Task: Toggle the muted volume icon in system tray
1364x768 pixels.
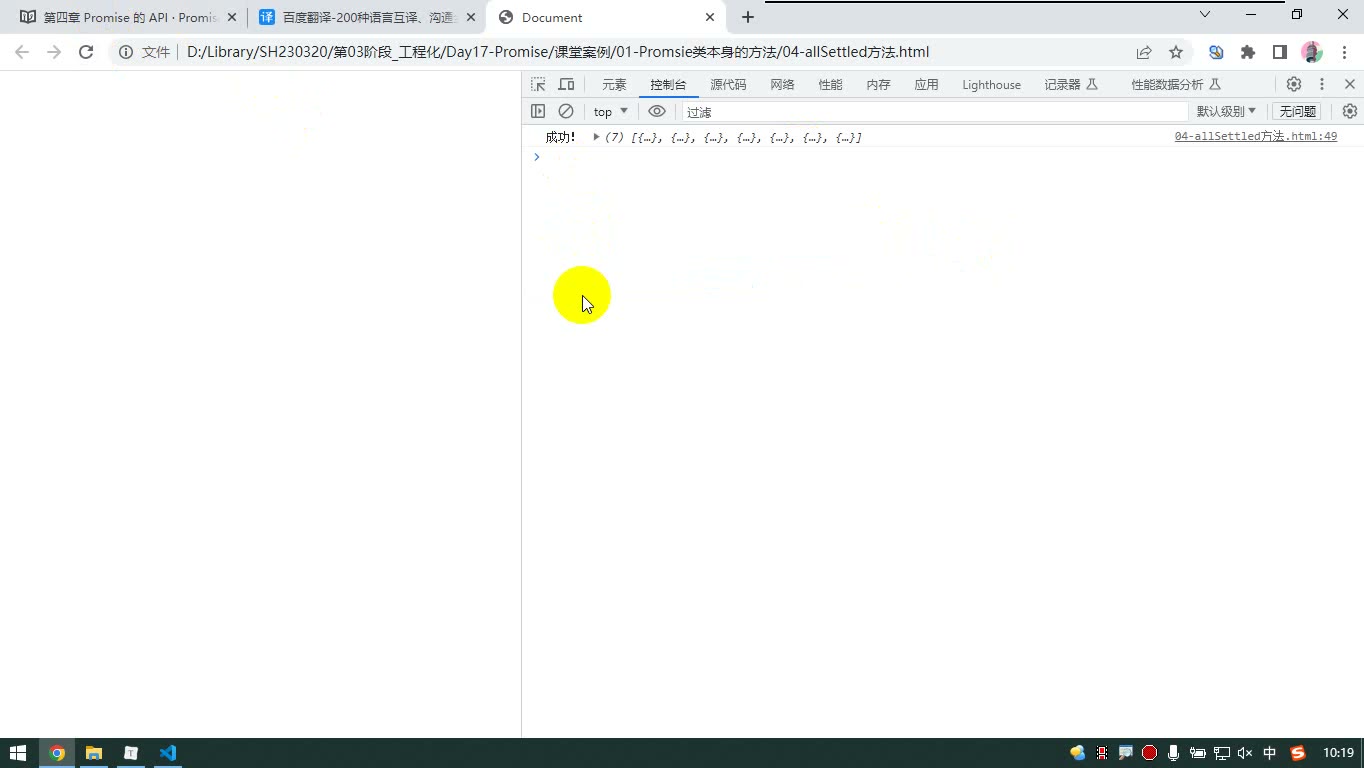Action: point(1245,753)
